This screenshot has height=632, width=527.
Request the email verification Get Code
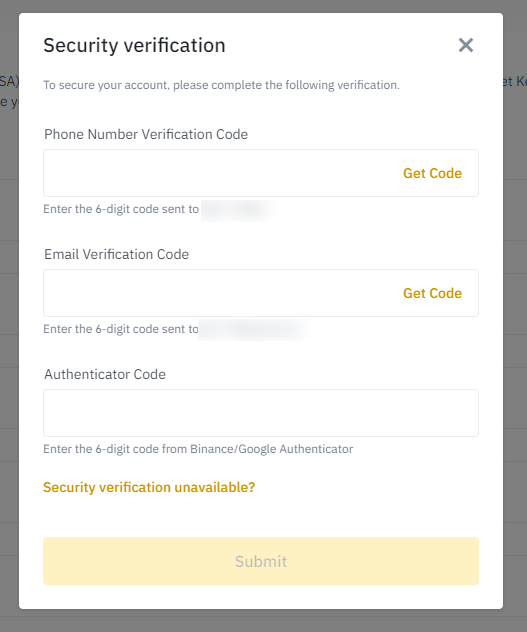(x=432, y=293)
